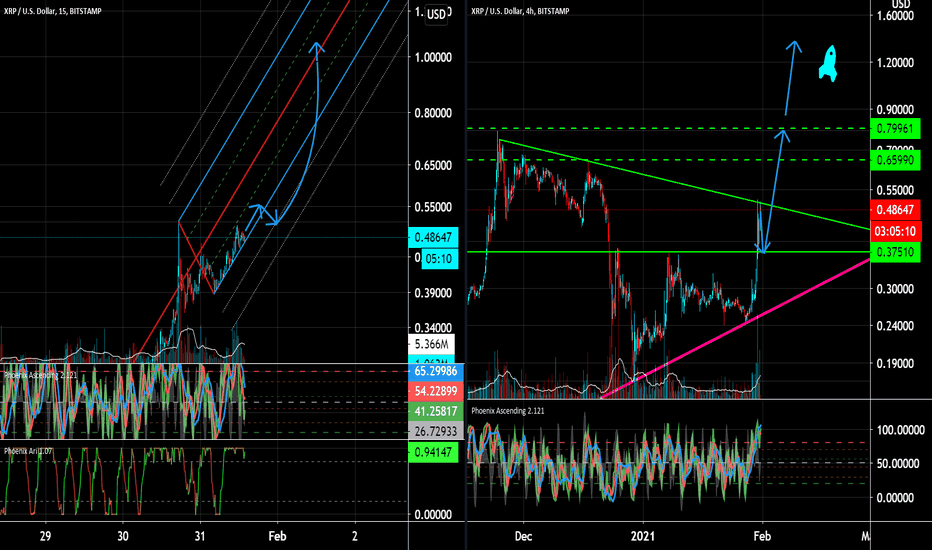Click the 0.90000 price on right axis
Viewport: 932px width, 550px height.
coord(895,110)
